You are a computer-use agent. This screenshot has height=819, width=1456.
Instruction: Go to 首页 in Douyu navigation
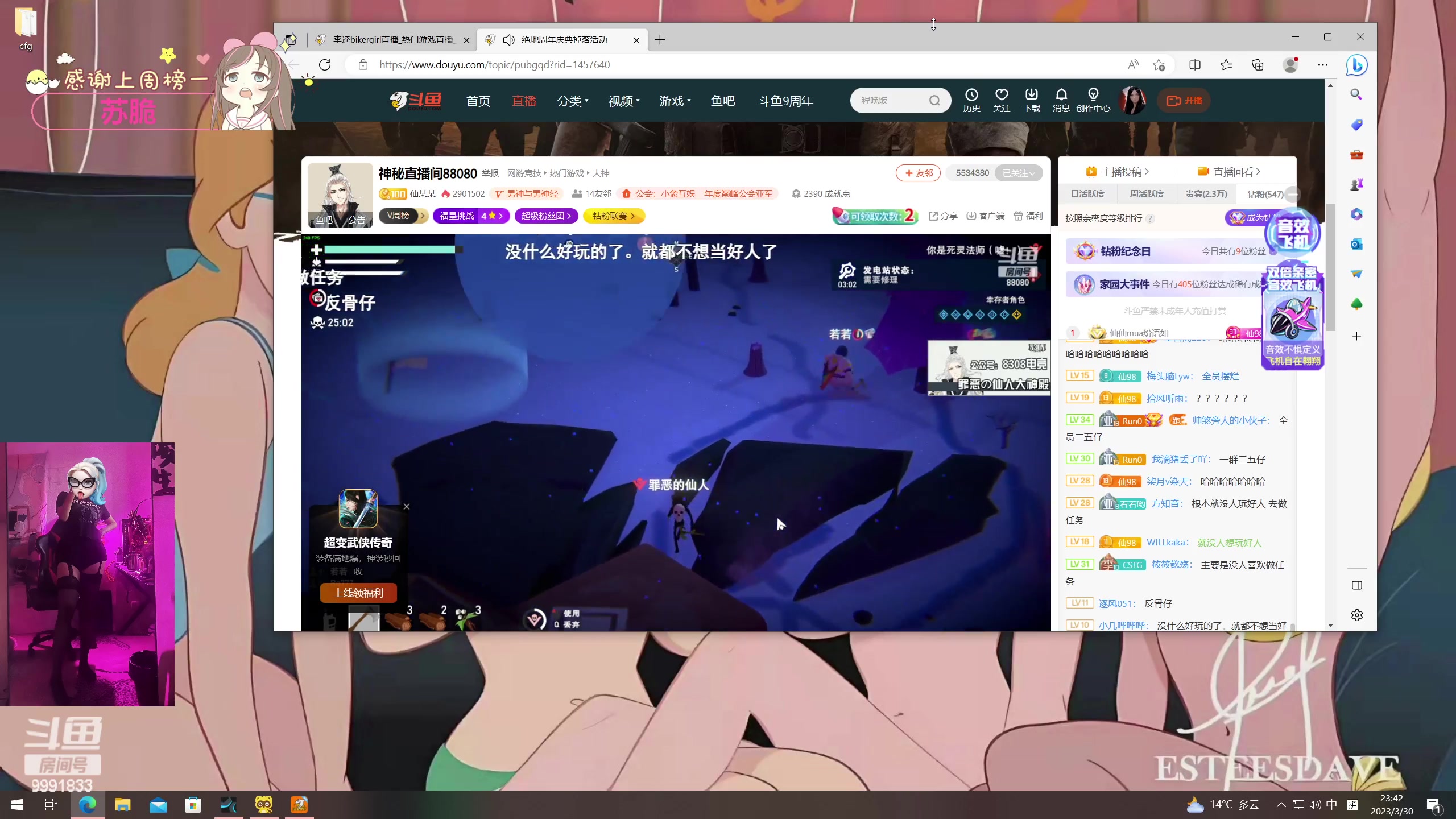click(x=478, y=101)
